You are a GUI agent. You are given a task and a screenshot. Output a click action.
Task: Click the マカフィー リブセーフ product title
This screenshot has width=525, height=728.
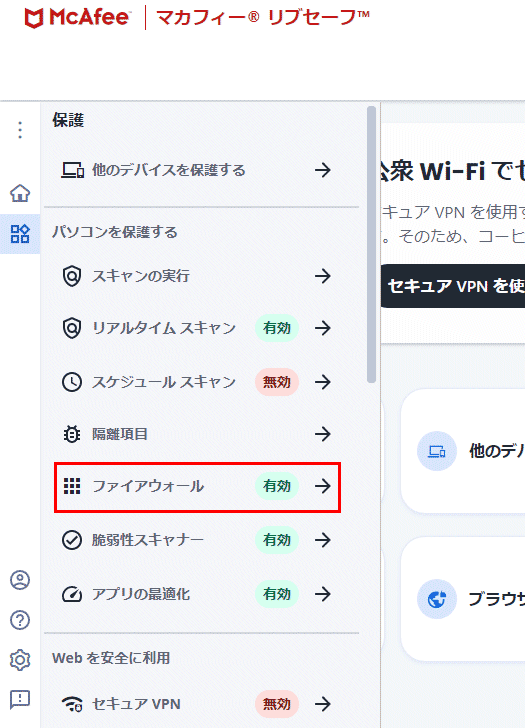point(263,18)
